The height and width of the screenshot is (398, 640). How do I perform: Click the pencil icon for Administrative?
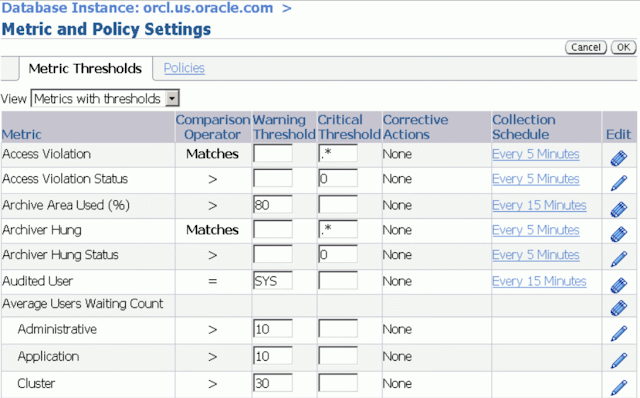(x=619, y=334)
